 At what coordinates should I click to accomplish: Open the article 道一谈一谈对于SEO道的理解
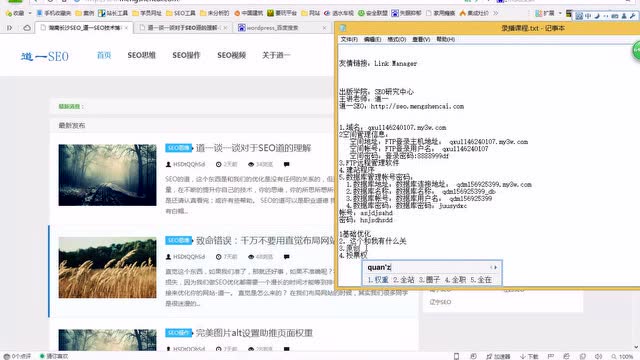[253, 148]
